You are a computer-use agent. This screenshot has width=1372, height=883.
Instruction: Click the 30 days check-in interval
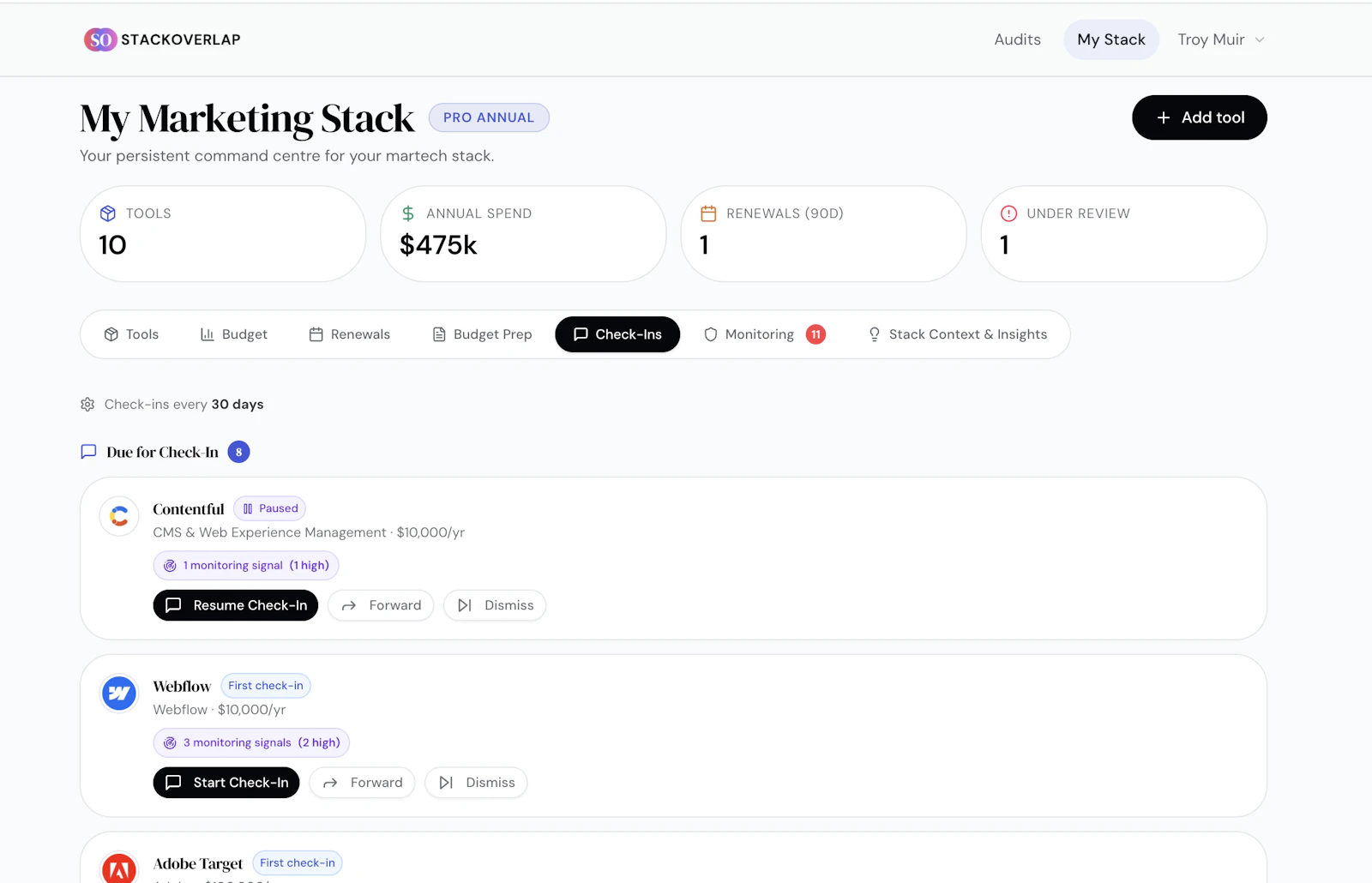(238, 405)
